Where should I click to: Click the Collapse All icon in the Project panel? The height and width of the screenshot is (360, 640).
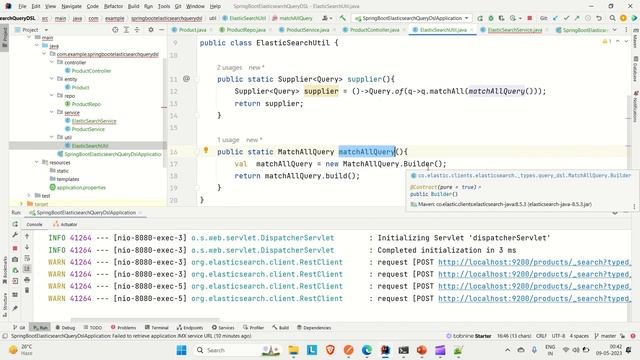tap(137, 30)
